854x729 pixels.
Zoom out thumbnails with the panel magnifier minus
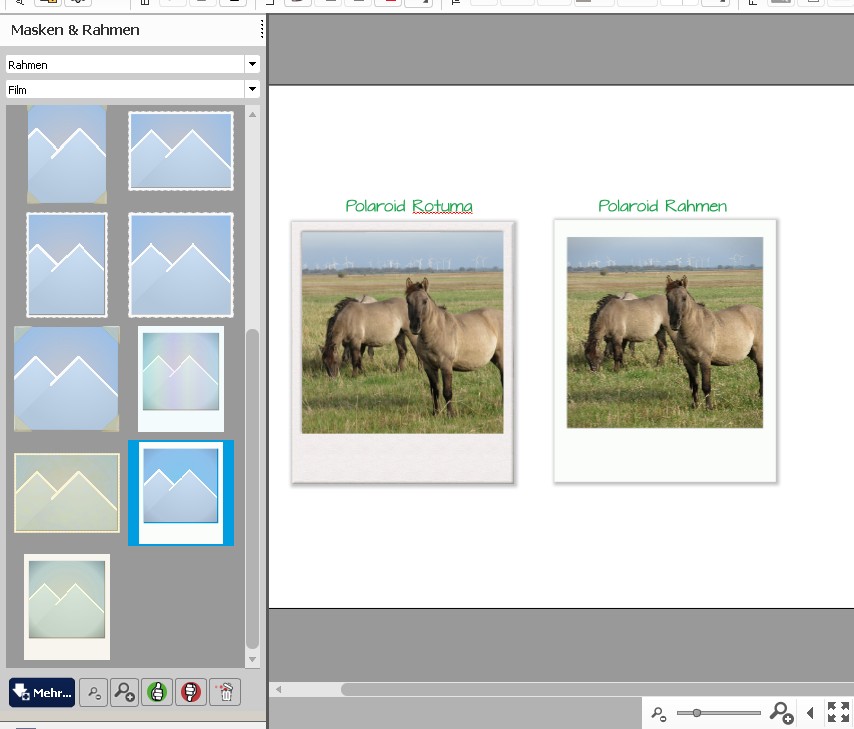pyautogui.click(x=94, y=692)
